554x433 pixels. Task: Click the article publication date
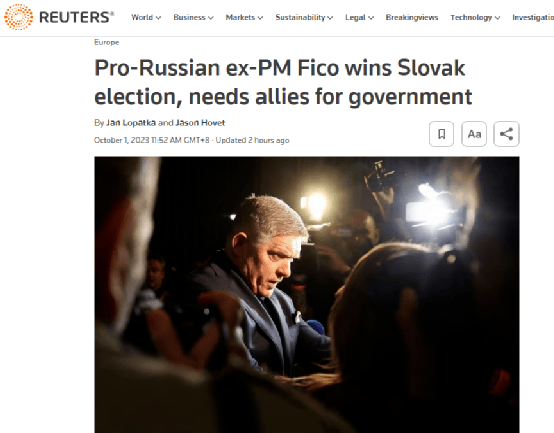[x=152, y=140]
